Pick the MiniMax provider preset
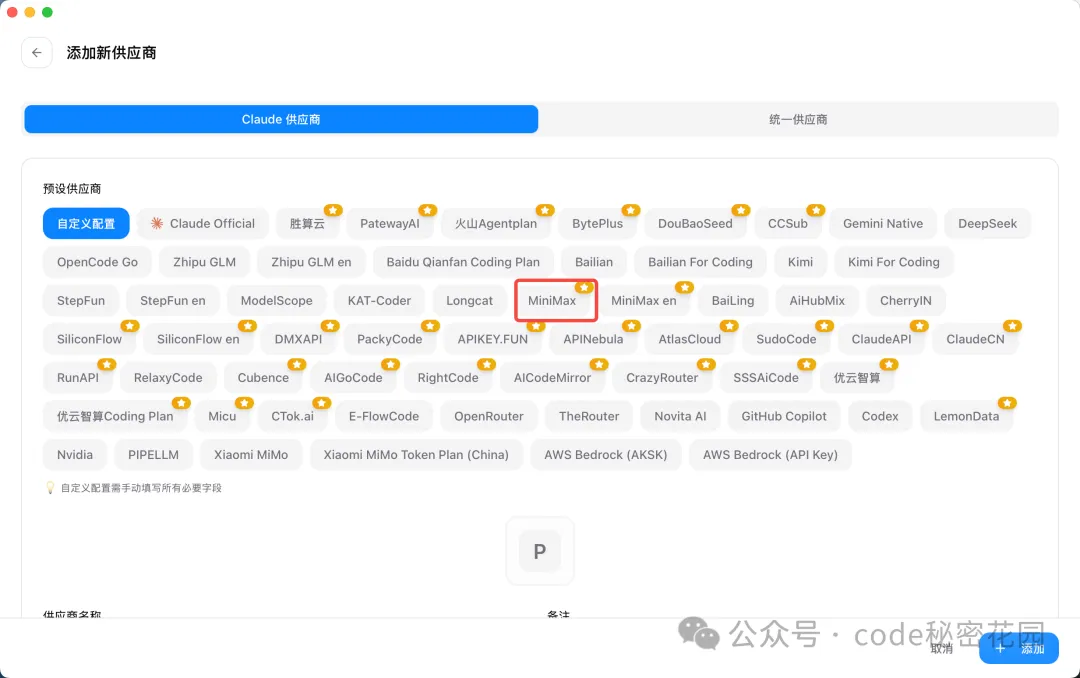The height and width of the screenshot is (678, 1080). pos(552,300)
